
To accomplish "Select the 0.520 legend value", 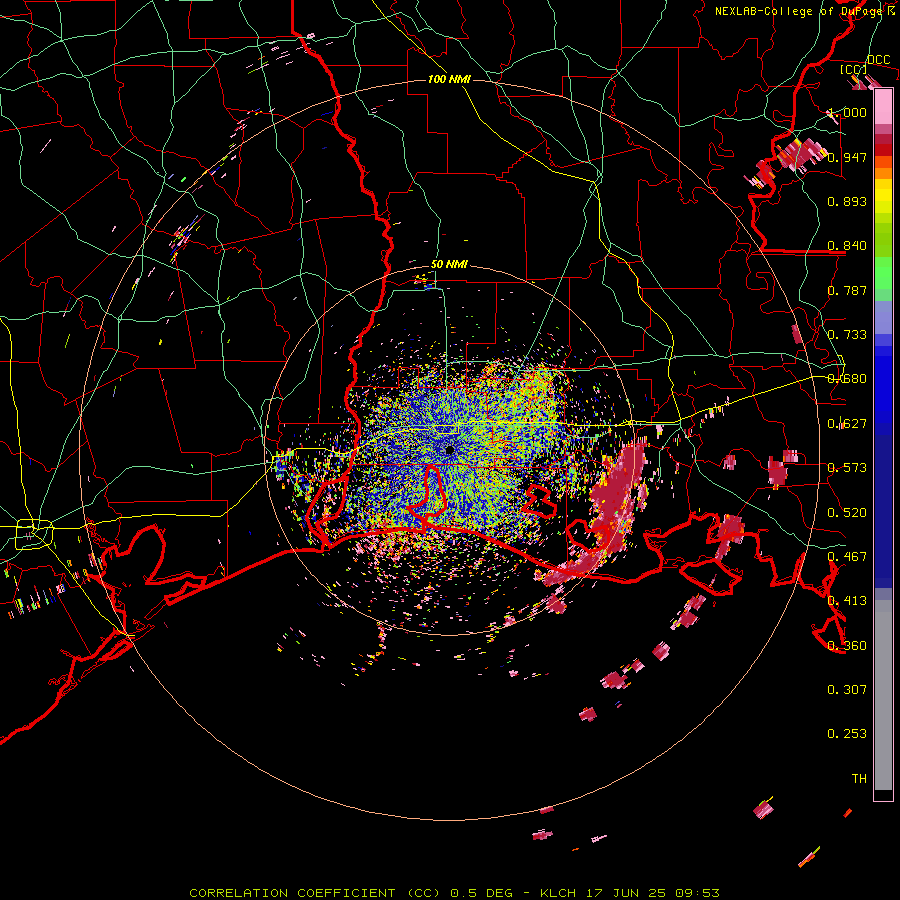I will tap(847, 513).
